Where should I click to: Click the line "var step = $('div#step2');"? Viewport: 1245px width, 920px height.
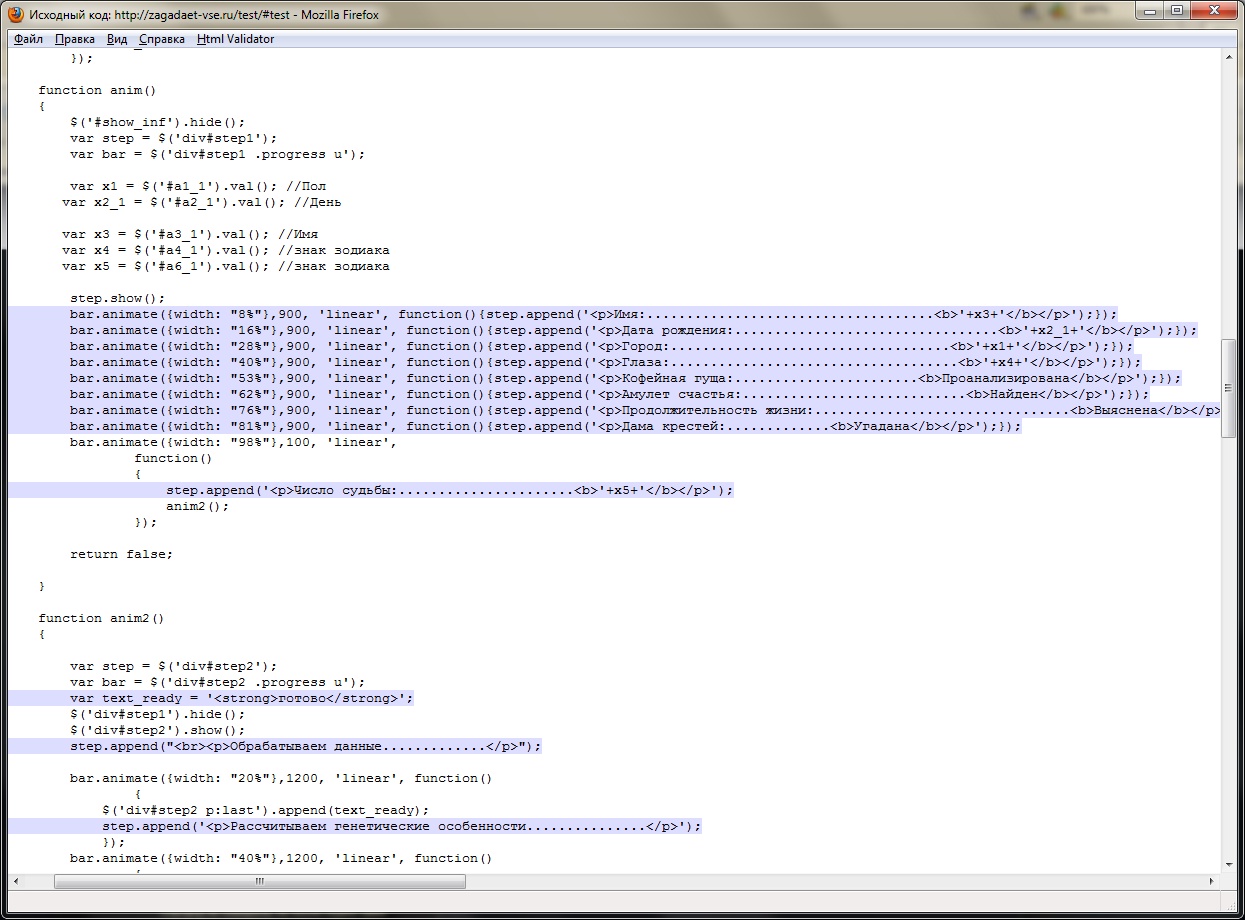[x=174, y=666]
